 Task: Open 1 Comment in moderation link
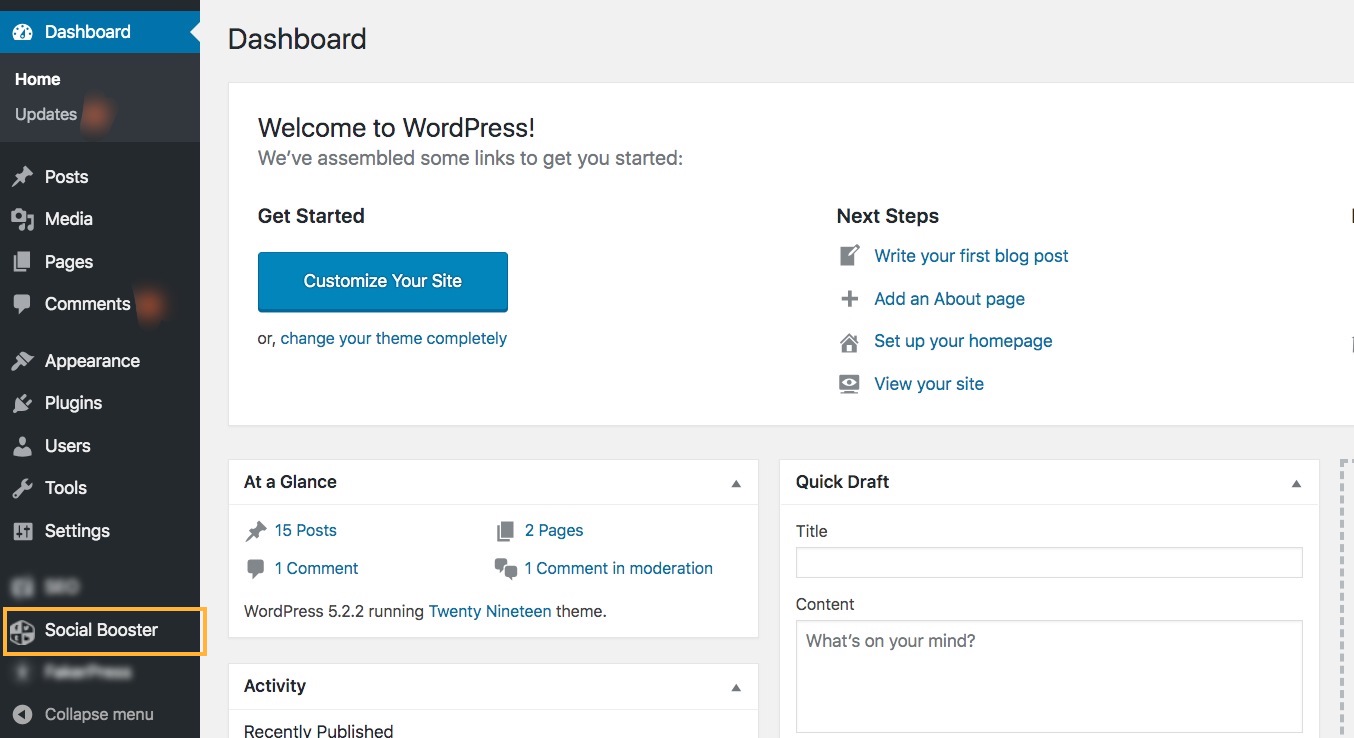click(x=619, y=568)
